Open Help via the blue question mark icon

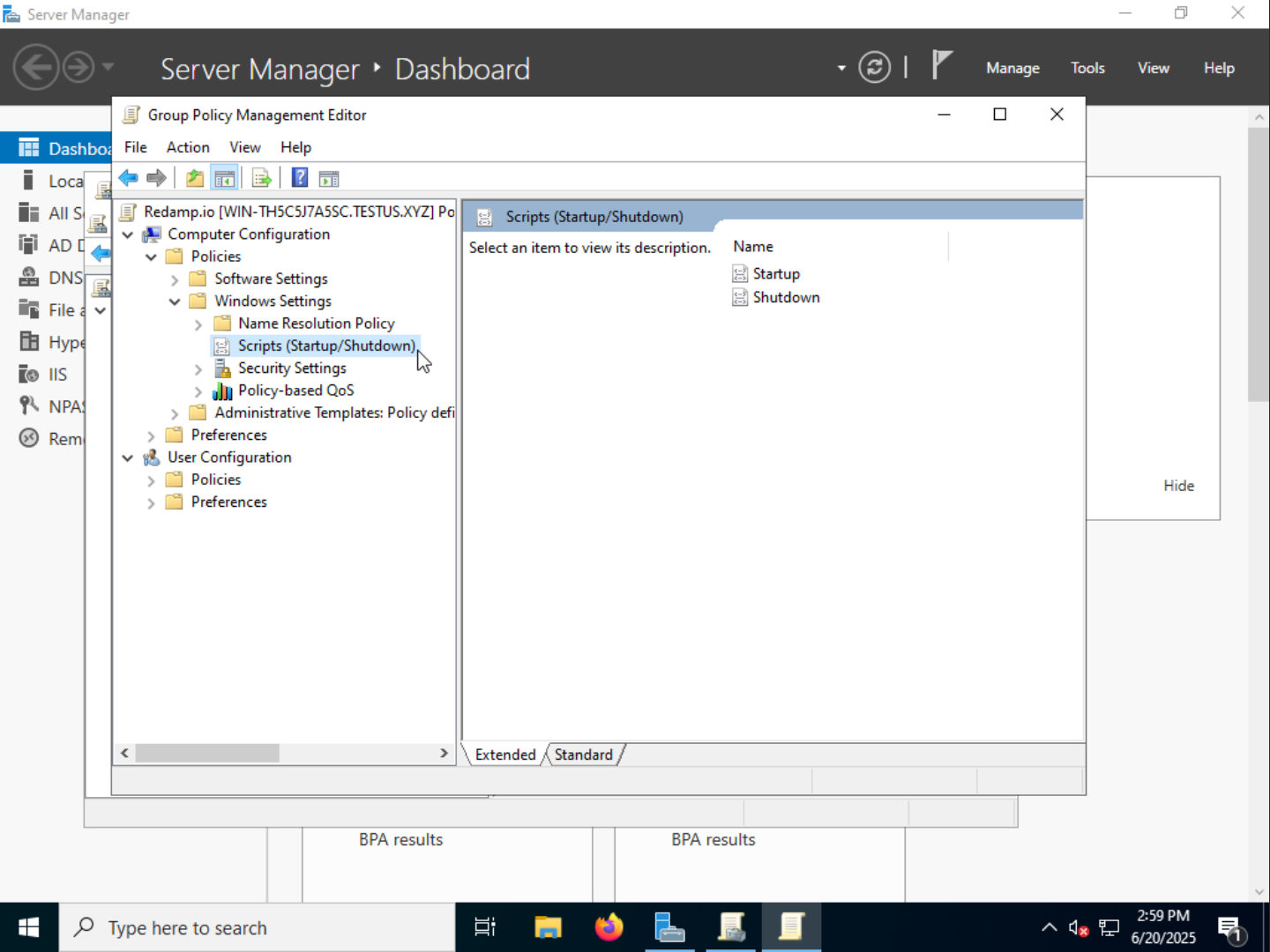pos(300,178)
